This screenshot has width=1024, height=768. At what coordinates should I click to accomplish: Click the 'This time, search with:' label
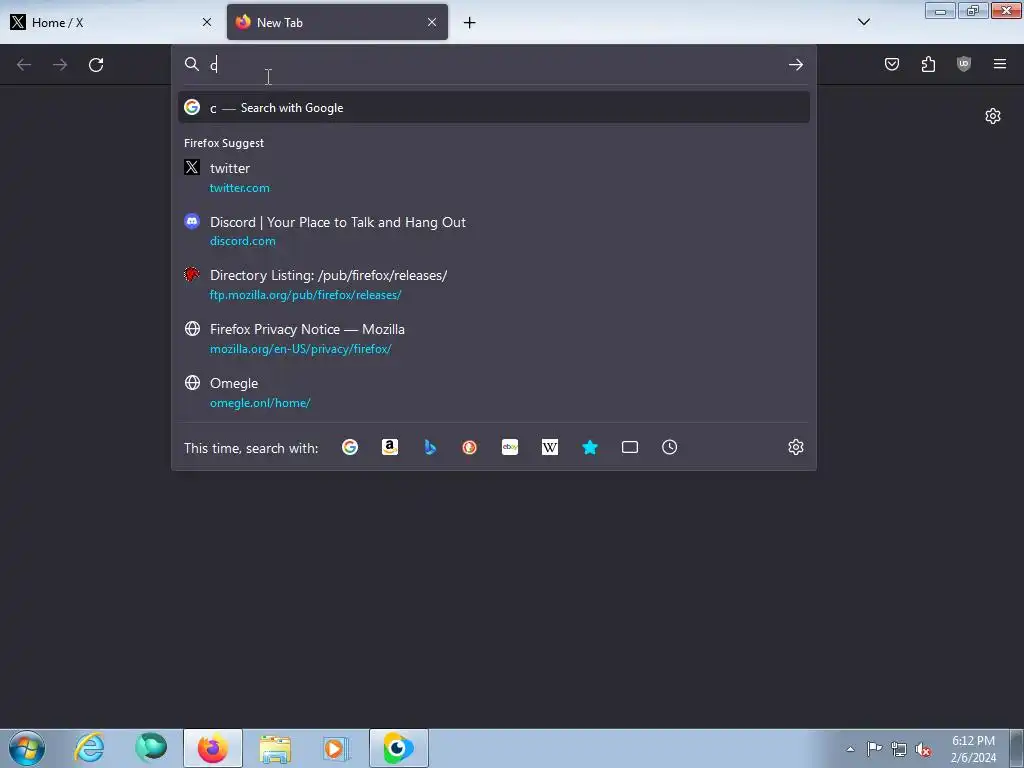click(x=251, y=448)
